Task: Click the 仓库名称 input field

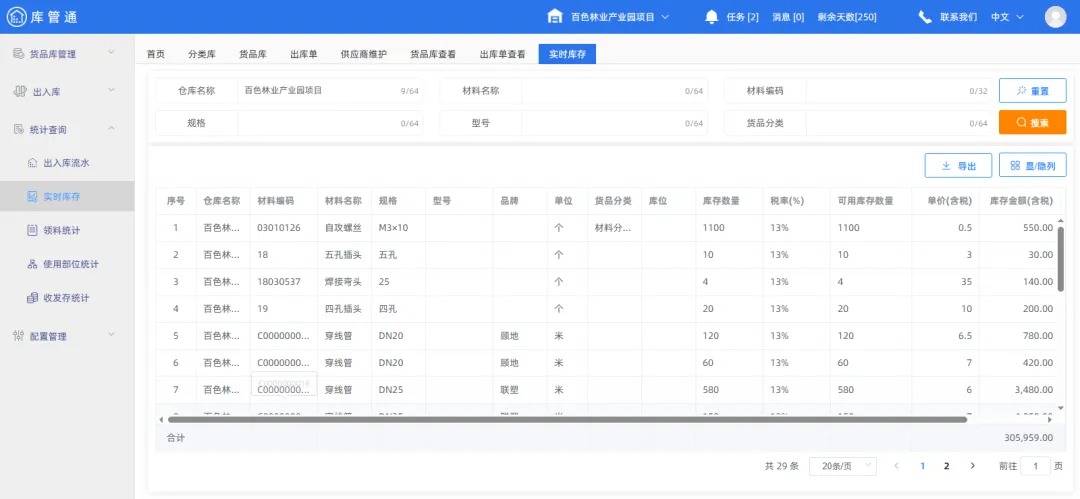Action: pos(329,90)
